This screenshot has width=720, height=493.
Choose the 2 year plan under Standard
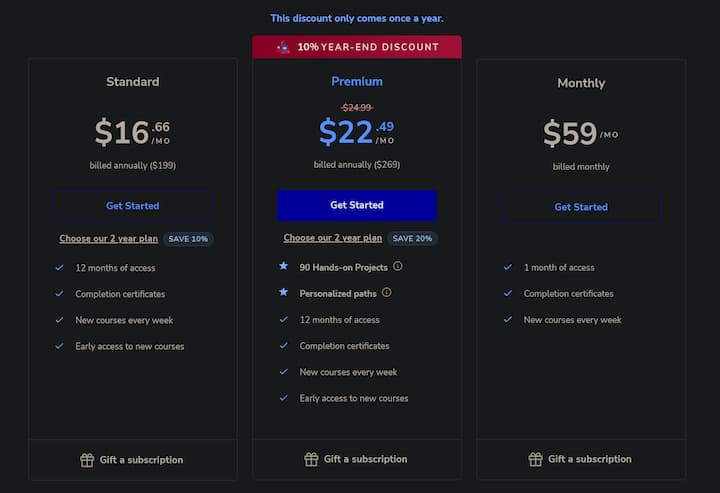tap(108, 239)
